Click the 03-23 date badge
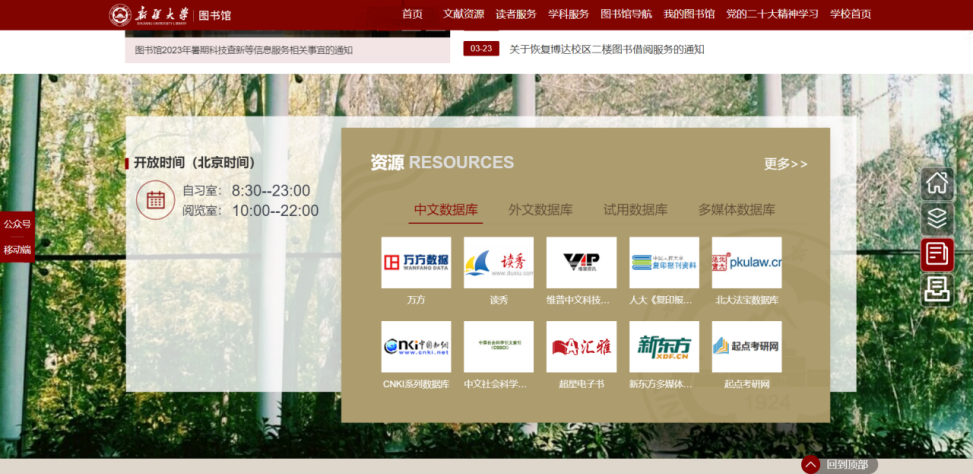The image size is (973, 474). point(482,48)
